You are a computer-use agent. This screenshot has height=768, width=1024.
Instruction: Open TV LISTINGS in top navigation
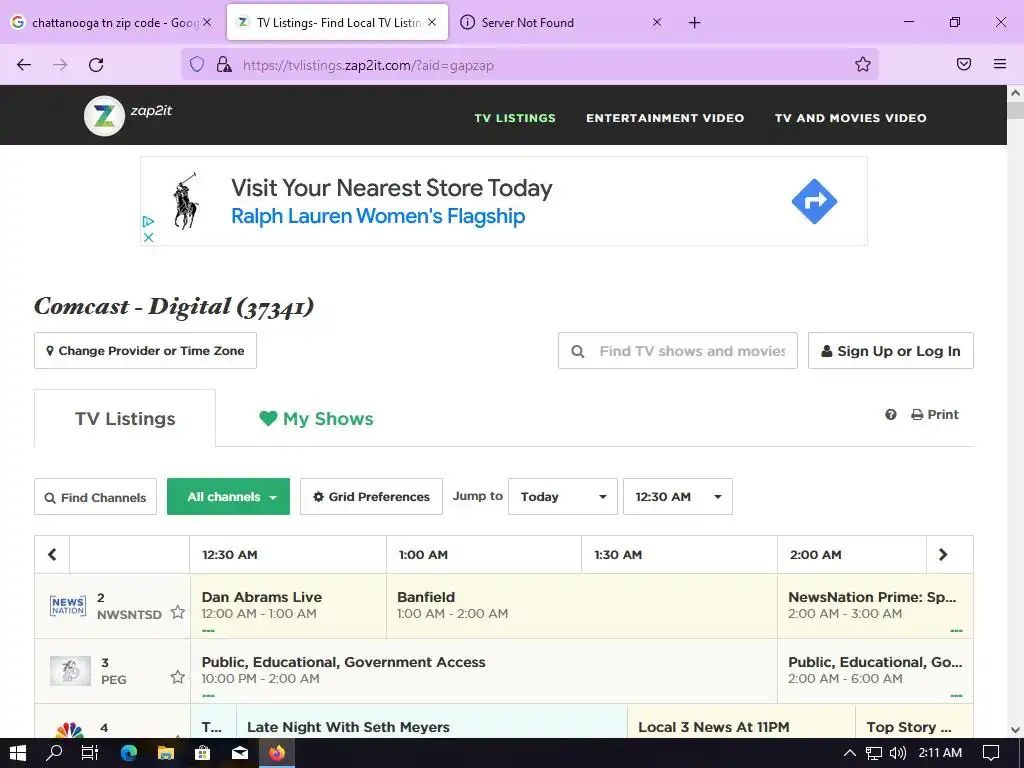[x=515, y=118]
